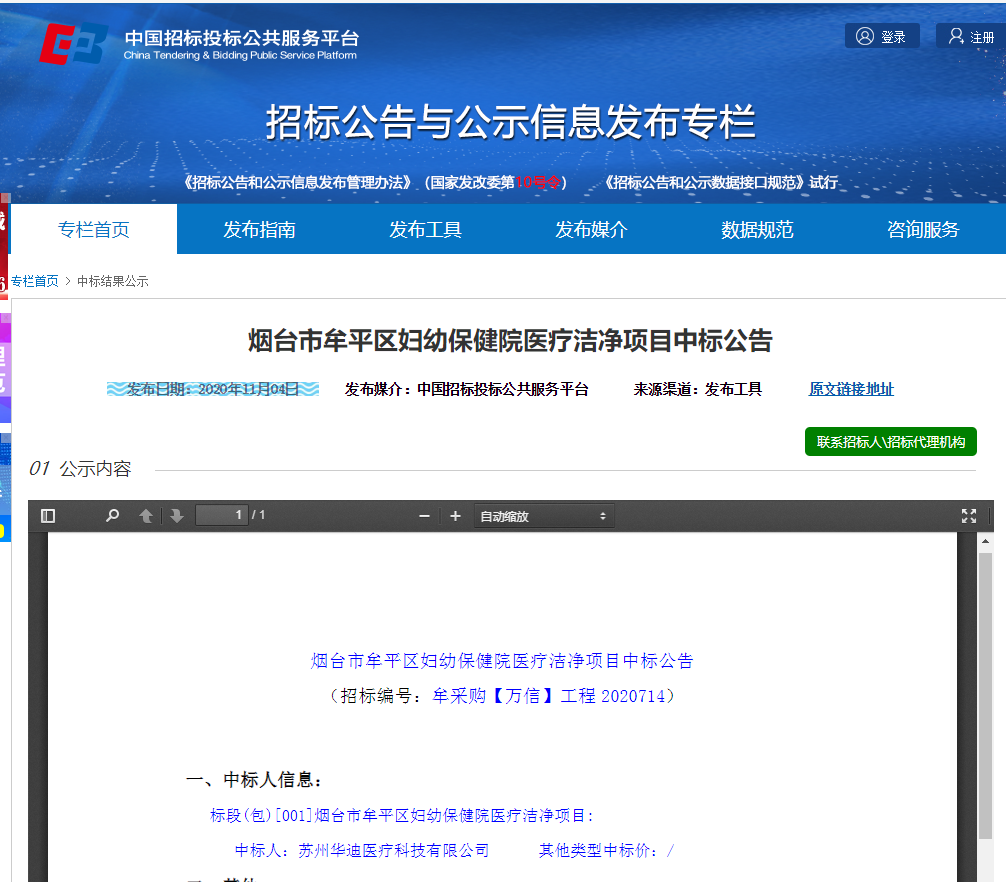The width and height of the screenshot is (1006, 882).
Task: Click the 中国招标投标公共服务平台 site name
Action: point(241,38)
